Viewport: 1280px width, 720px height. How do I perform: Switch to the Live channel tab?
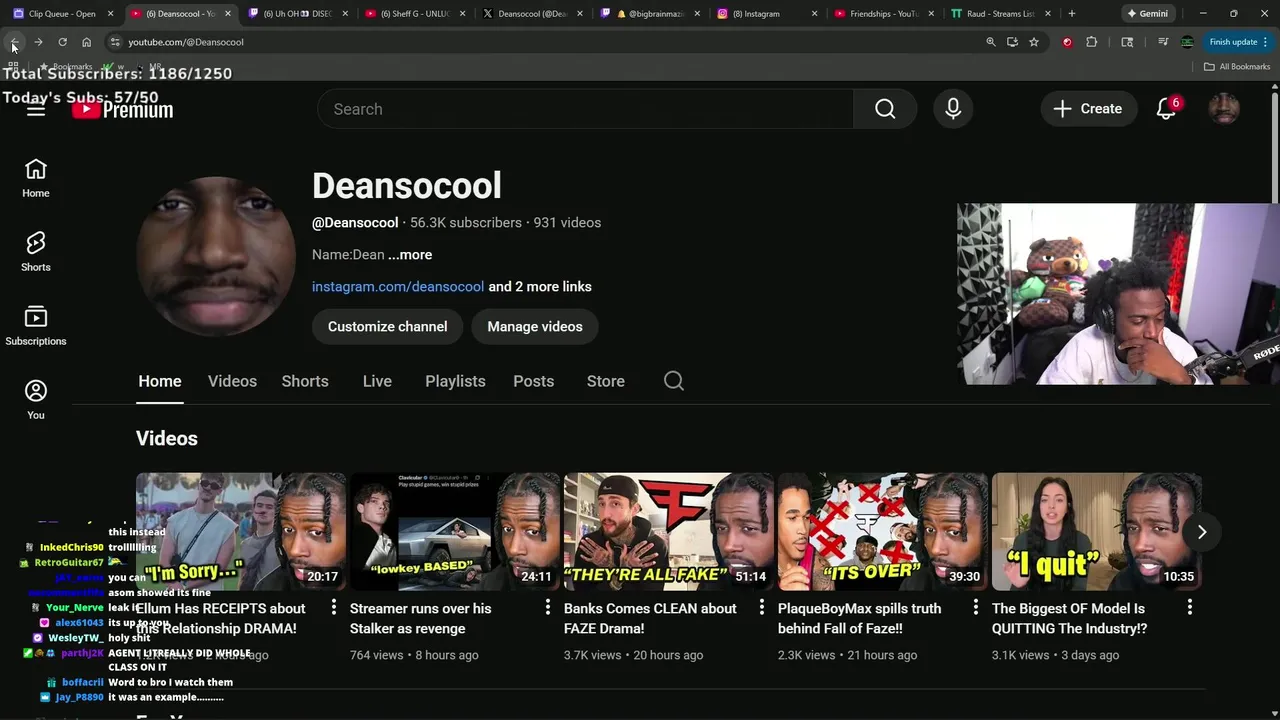click(x=377, y=381)
